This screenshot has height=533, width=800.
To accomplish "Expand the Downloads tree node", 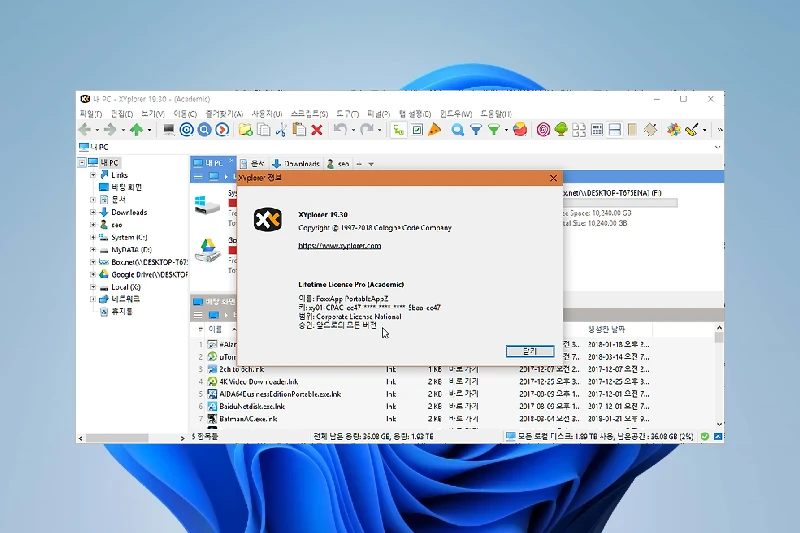I will 93,212.
